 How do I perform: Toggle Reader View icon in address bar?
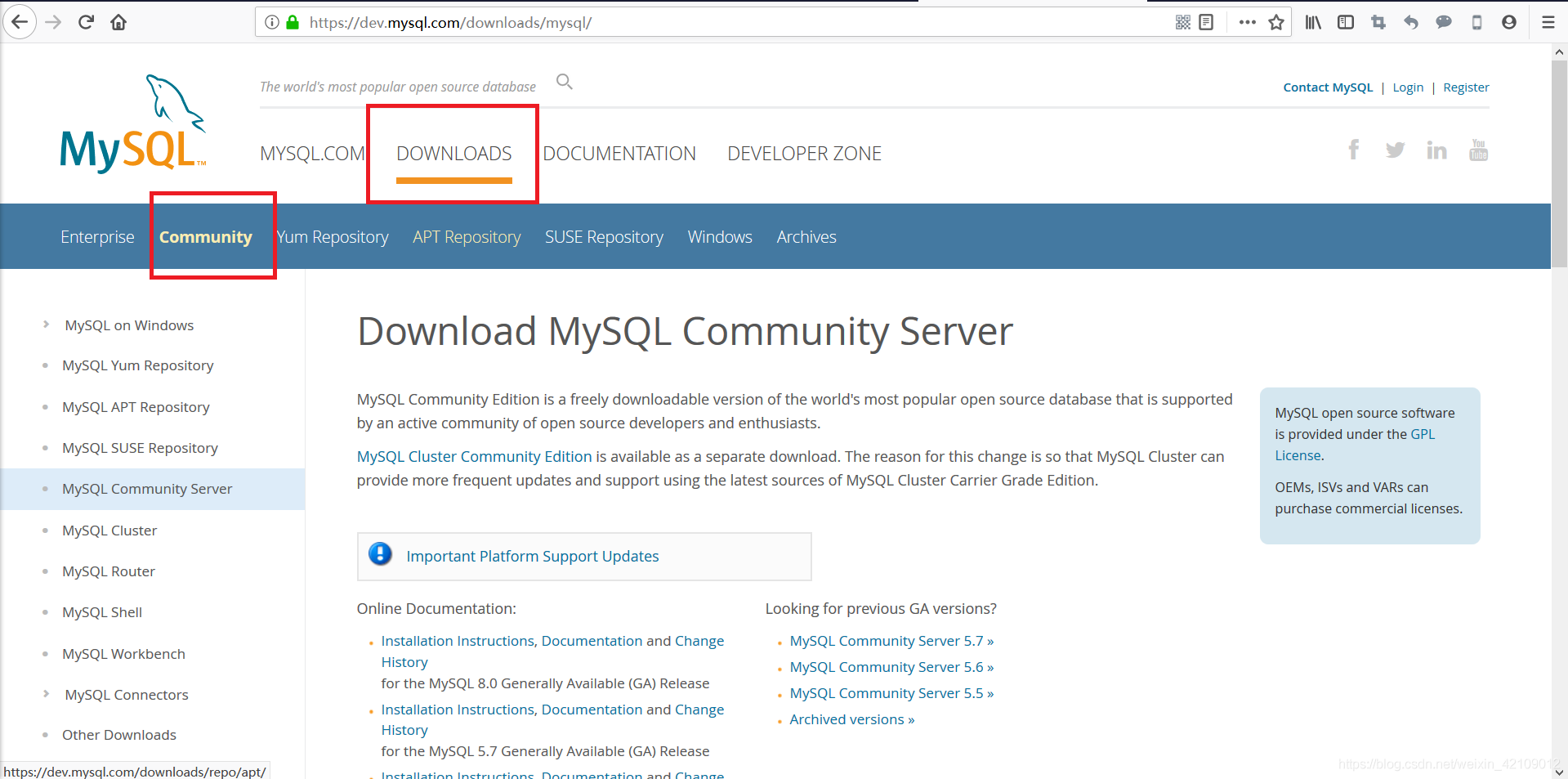[1206, 22]
